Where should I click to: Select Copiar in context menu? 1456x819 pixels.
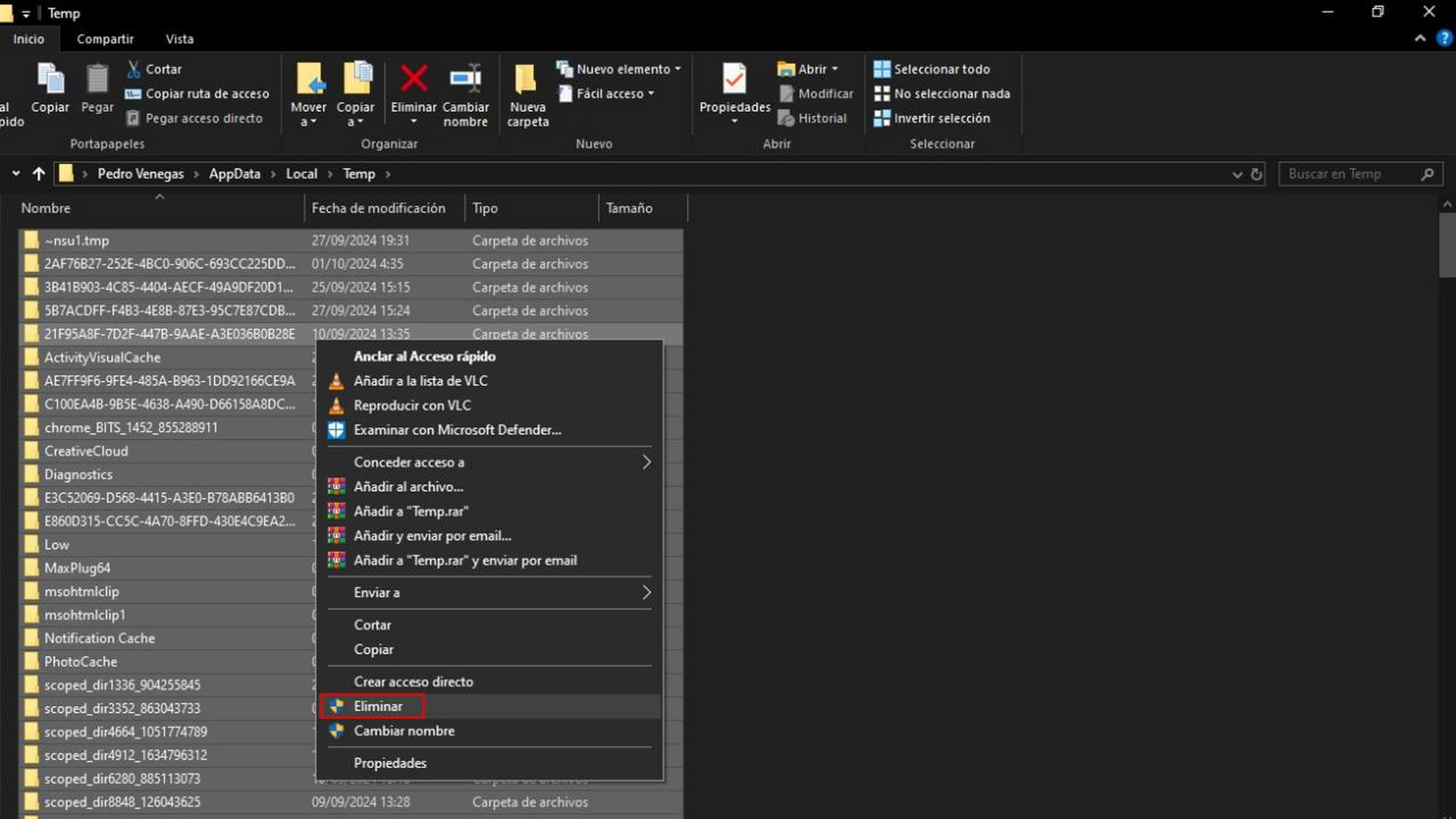coord(490,650)
